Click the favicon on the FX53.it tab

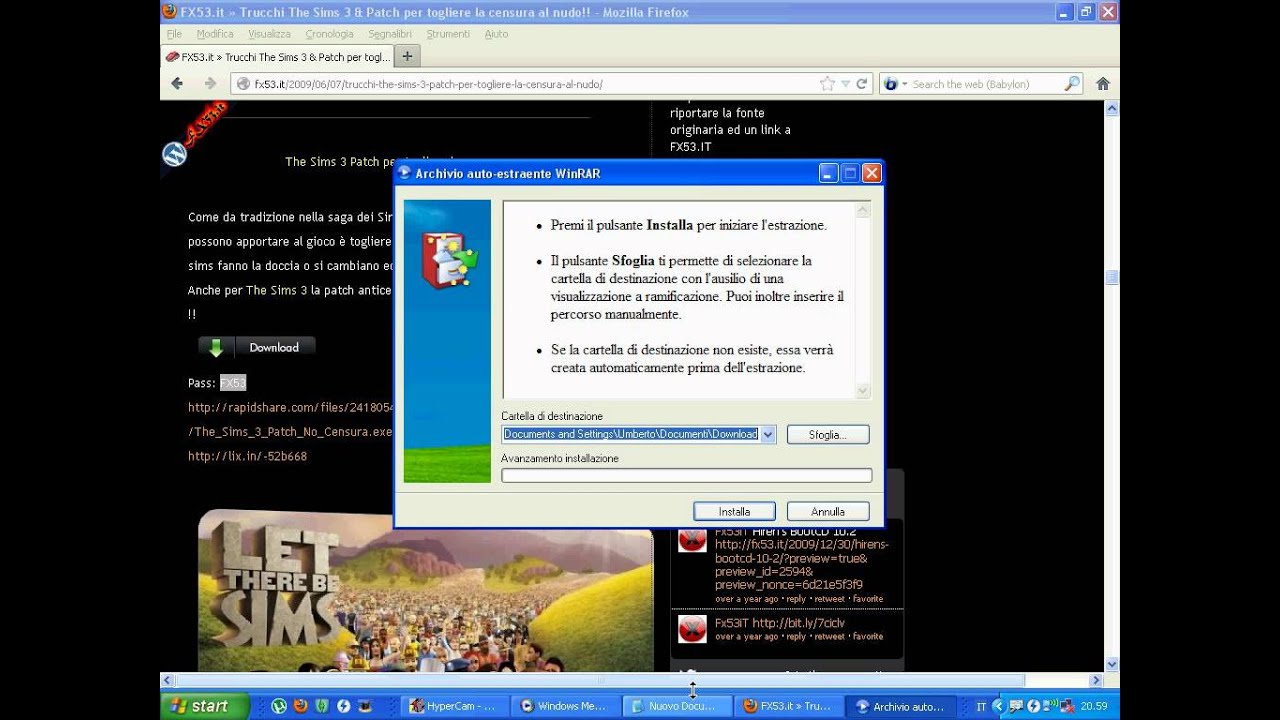pyautogui.click(x=172, y=57)
